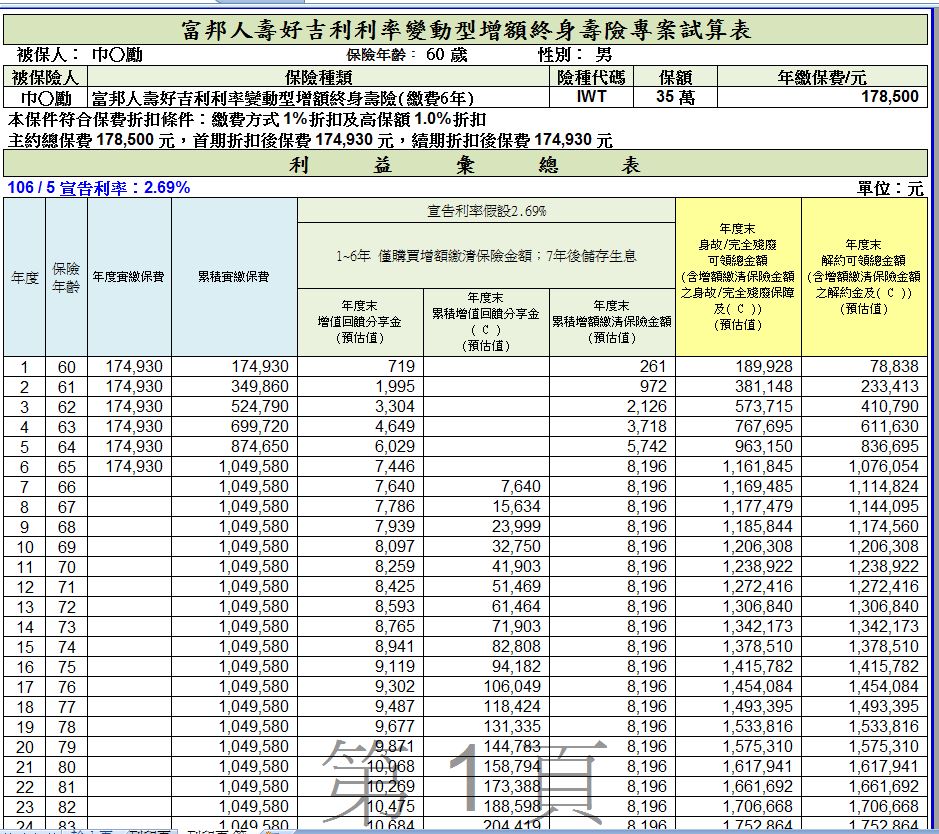Select the cell containing 1,169,485
The height and width of the screenshot is (834, 939).
(x=738, y=487)
